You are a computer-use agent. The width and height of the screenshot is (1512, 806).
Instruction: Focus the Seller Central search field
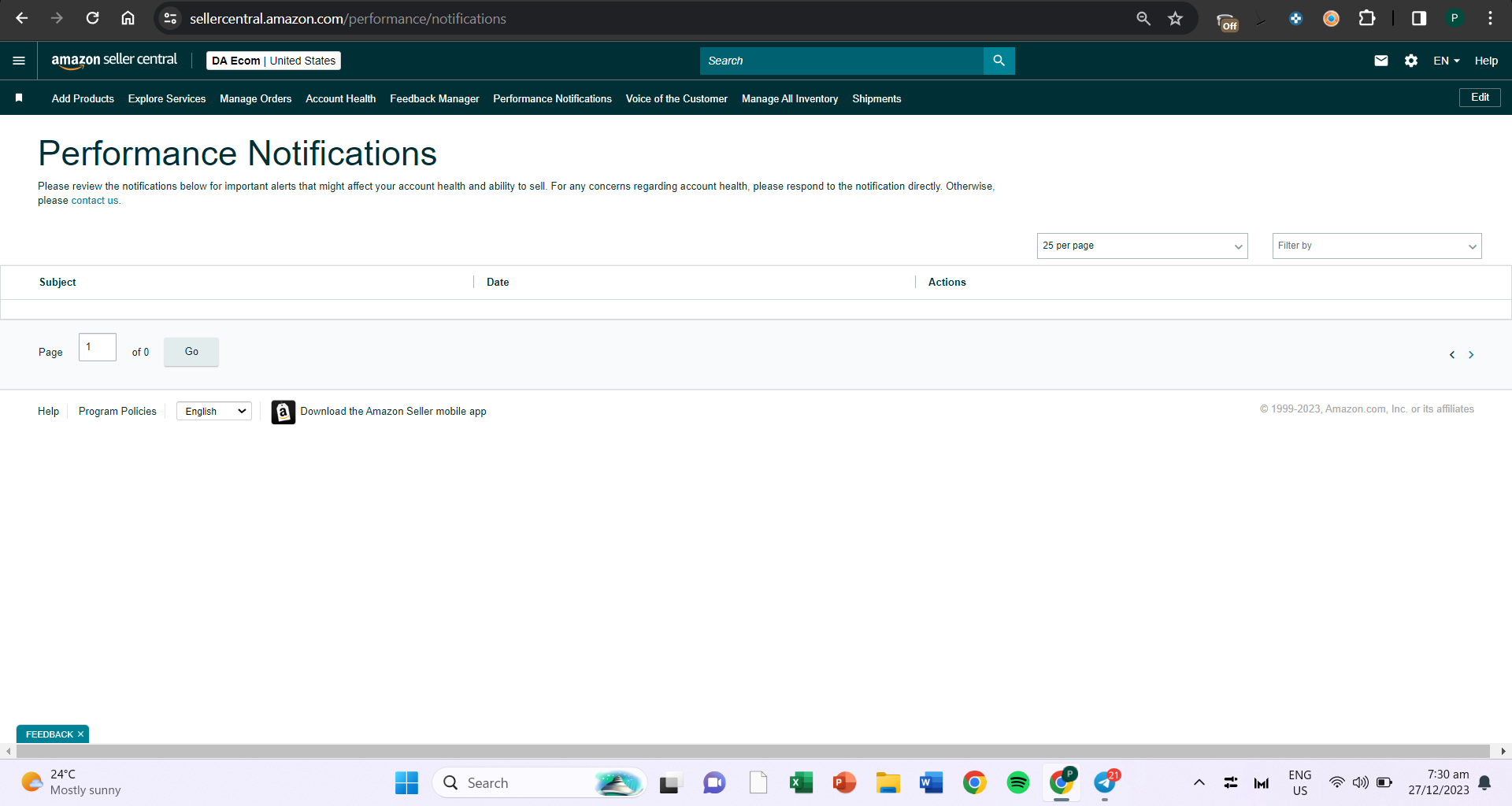point(841,61)
